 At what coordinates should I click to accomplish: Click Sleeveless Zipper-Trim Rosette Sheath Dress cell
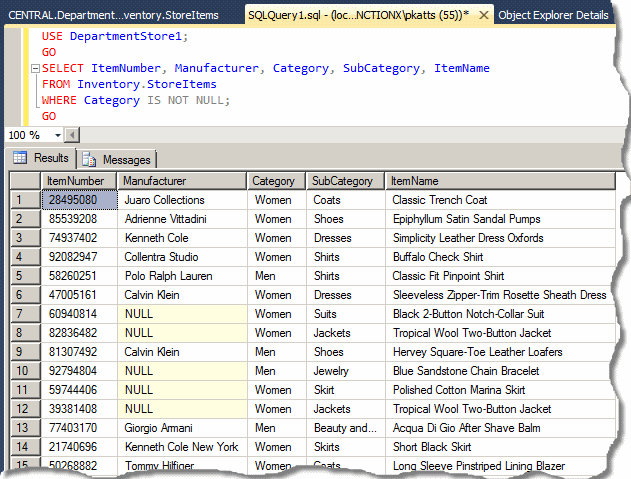pyautogui.click(x=500, y=295)
